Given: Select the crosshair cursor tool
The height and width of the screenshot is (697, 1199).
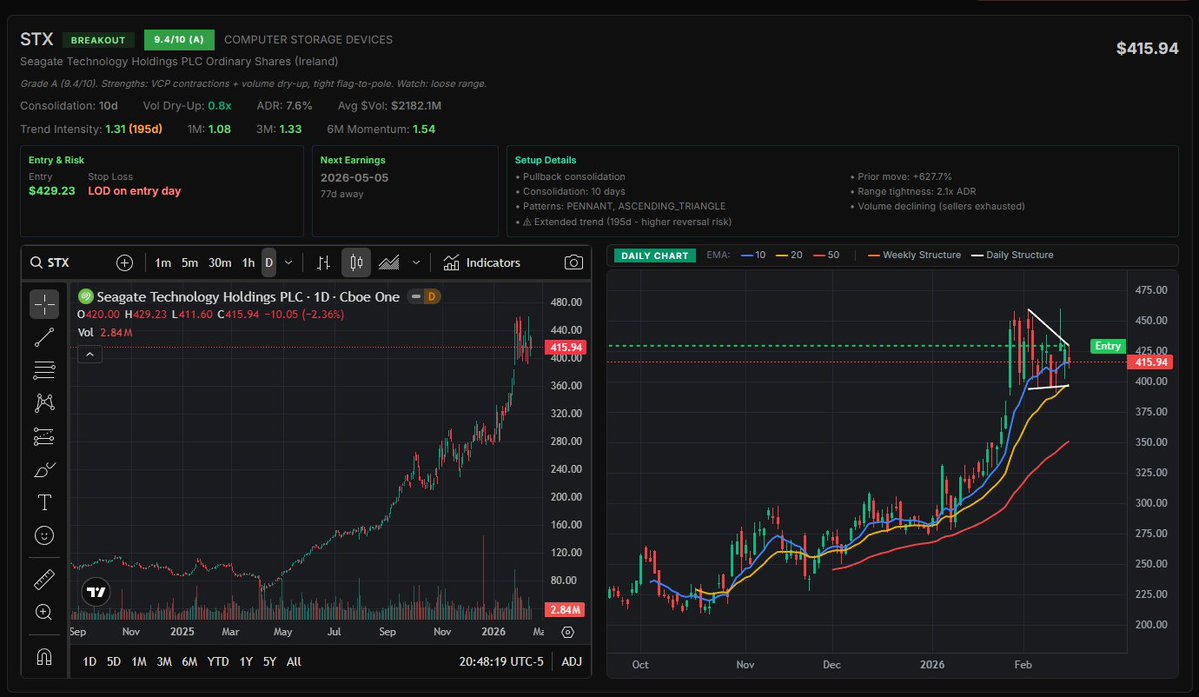Looking at the screenshot, I should click(x=44, y=303).
